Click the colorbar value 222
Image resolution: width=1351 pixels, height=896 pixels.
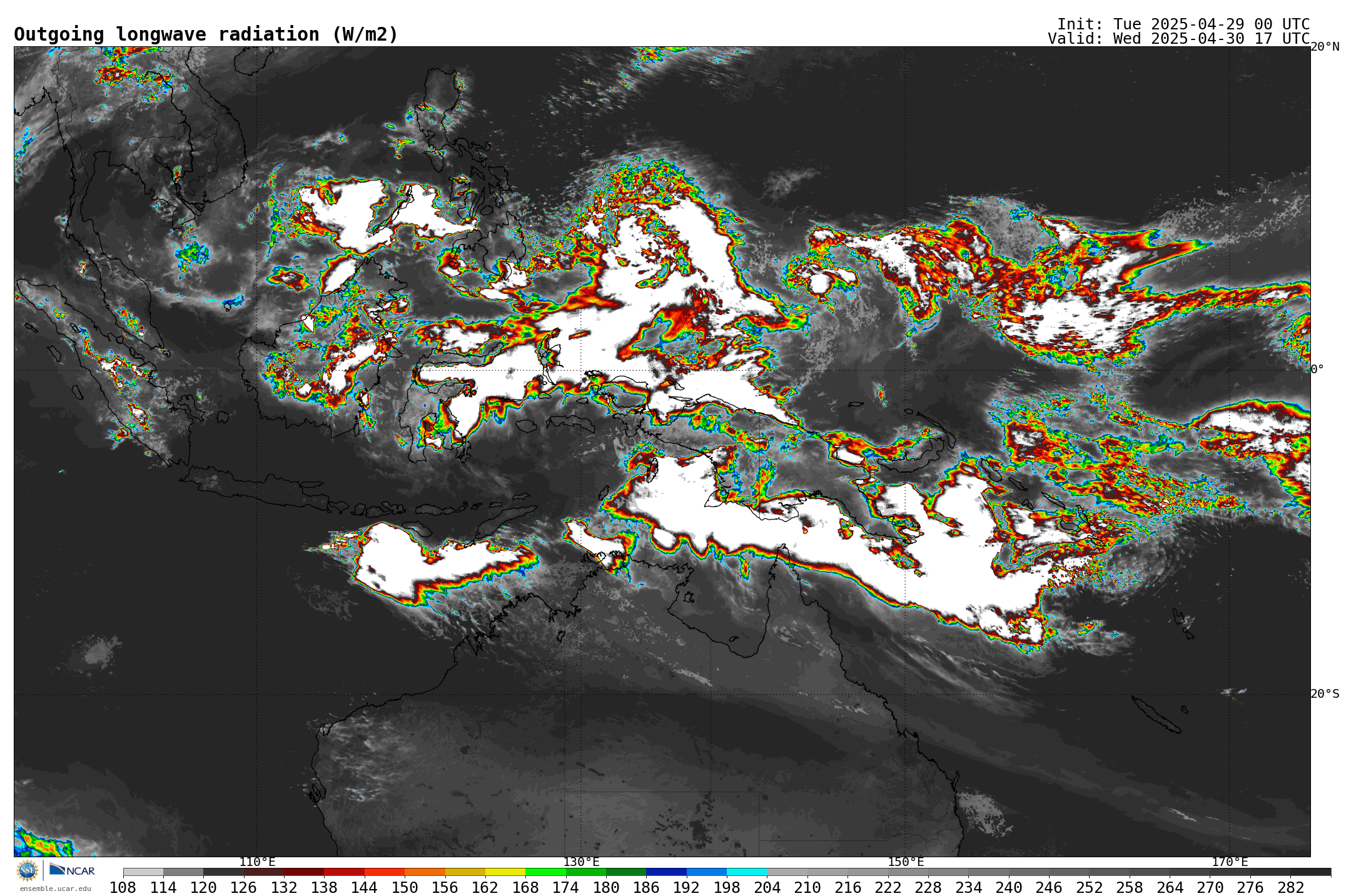tap(888, 888)
